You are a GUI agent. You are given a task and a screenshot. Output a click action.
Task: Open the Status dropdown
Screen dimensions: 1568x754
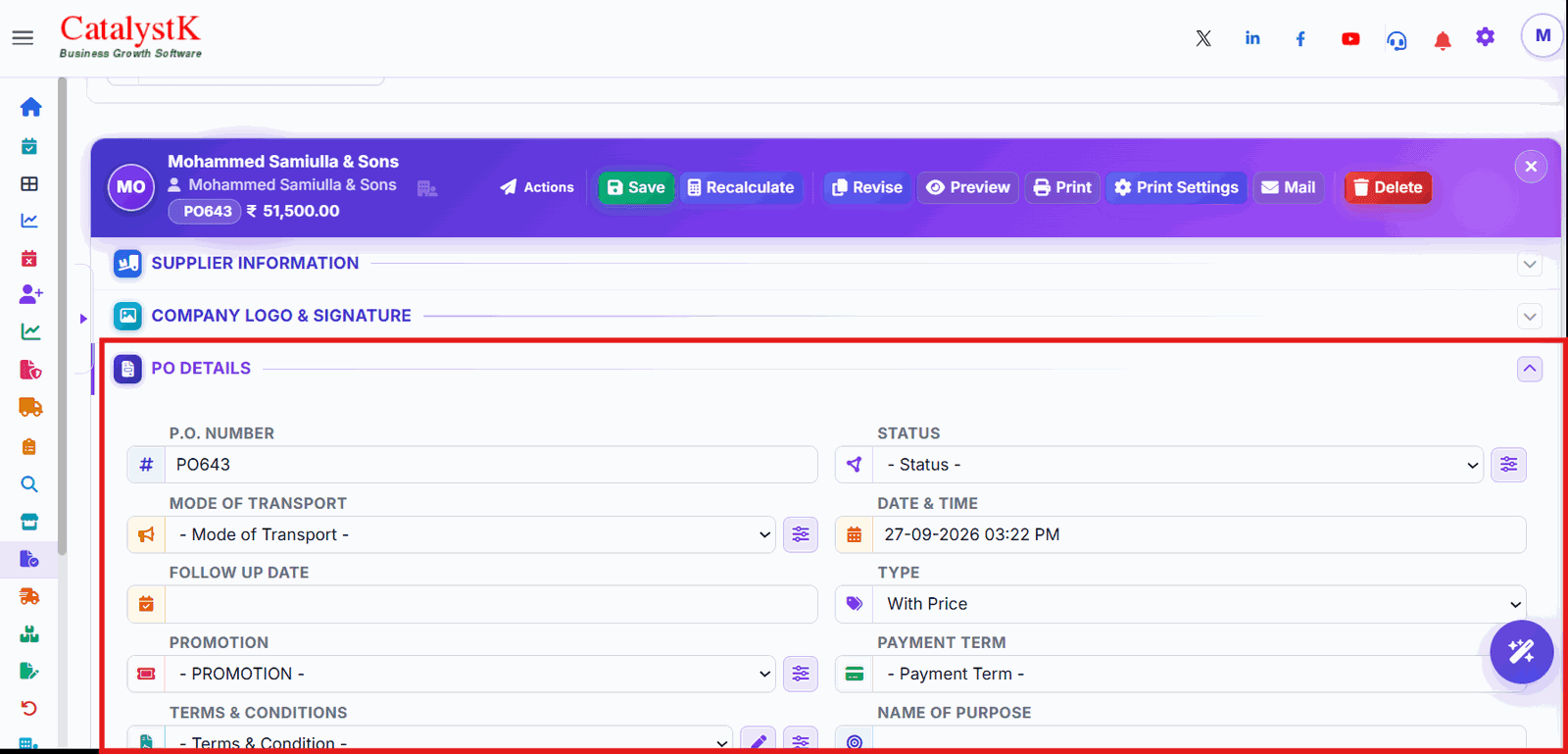[x=1178, y=465]
